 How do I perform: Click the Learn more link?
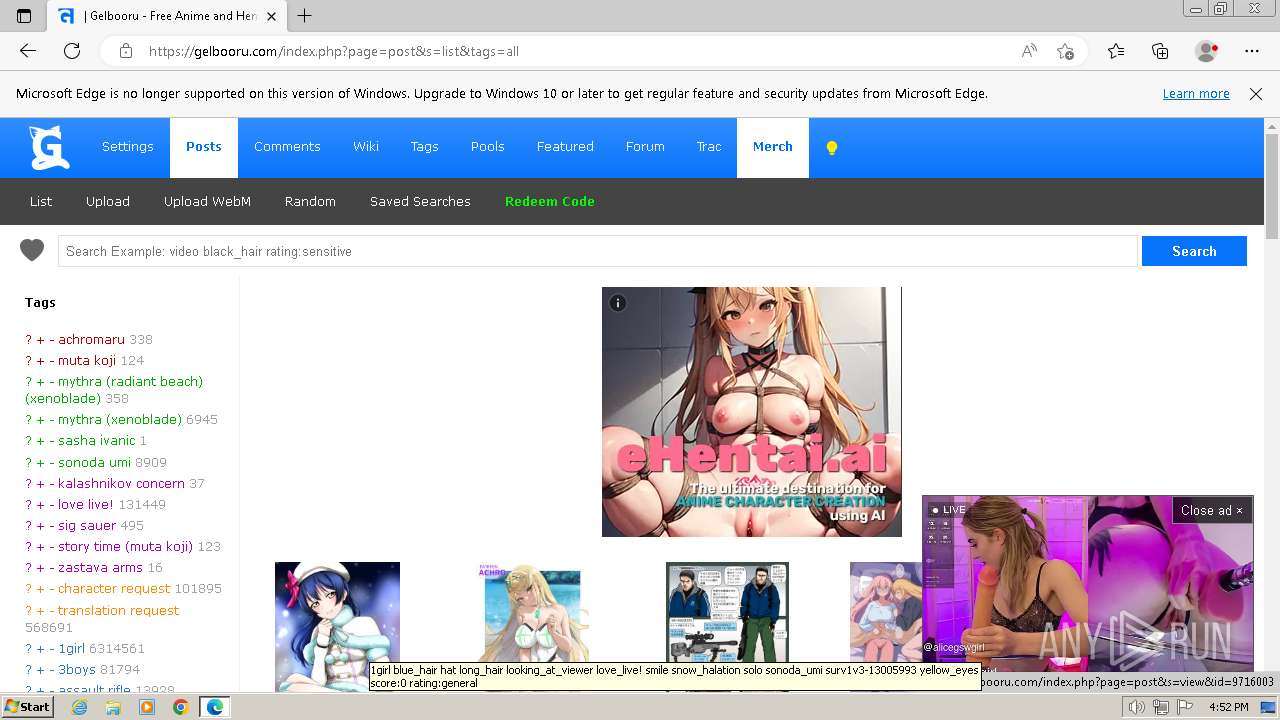click(1196, 94)
